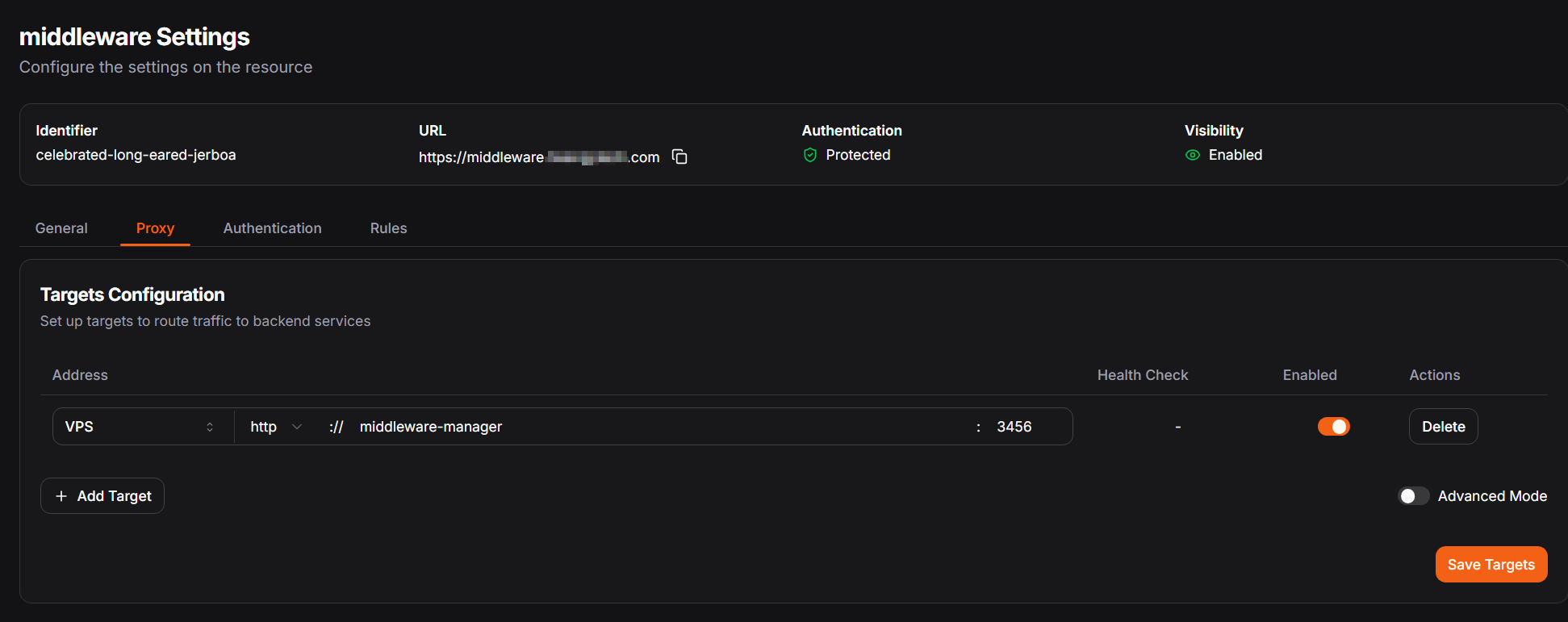Click the Health Check column header
Image resolution: width=1568 pixels, height=622 pixels.
pyautogui.click(x=1143, y=375)
